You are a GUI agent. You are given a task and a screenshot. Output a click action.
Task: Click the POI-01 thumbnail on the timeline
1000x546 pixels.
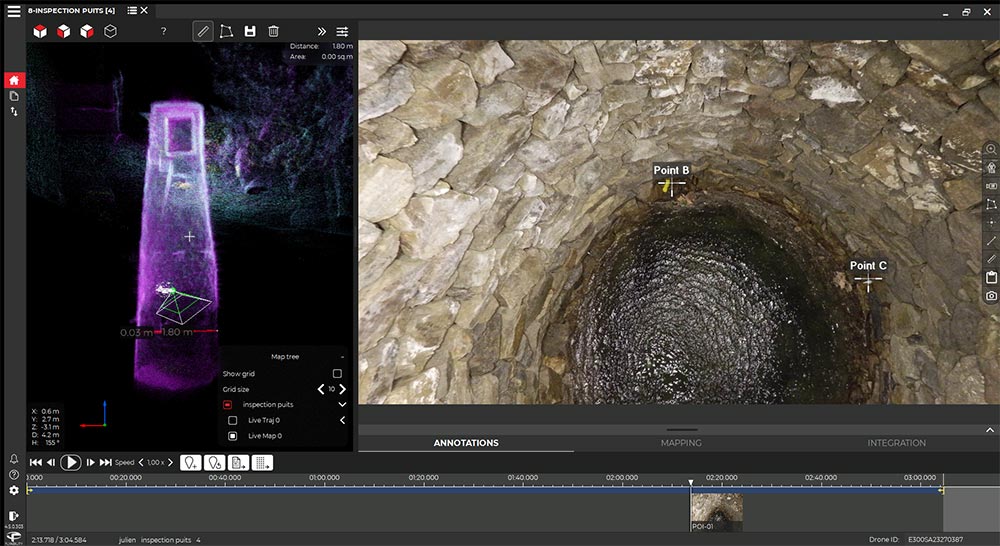716,510
